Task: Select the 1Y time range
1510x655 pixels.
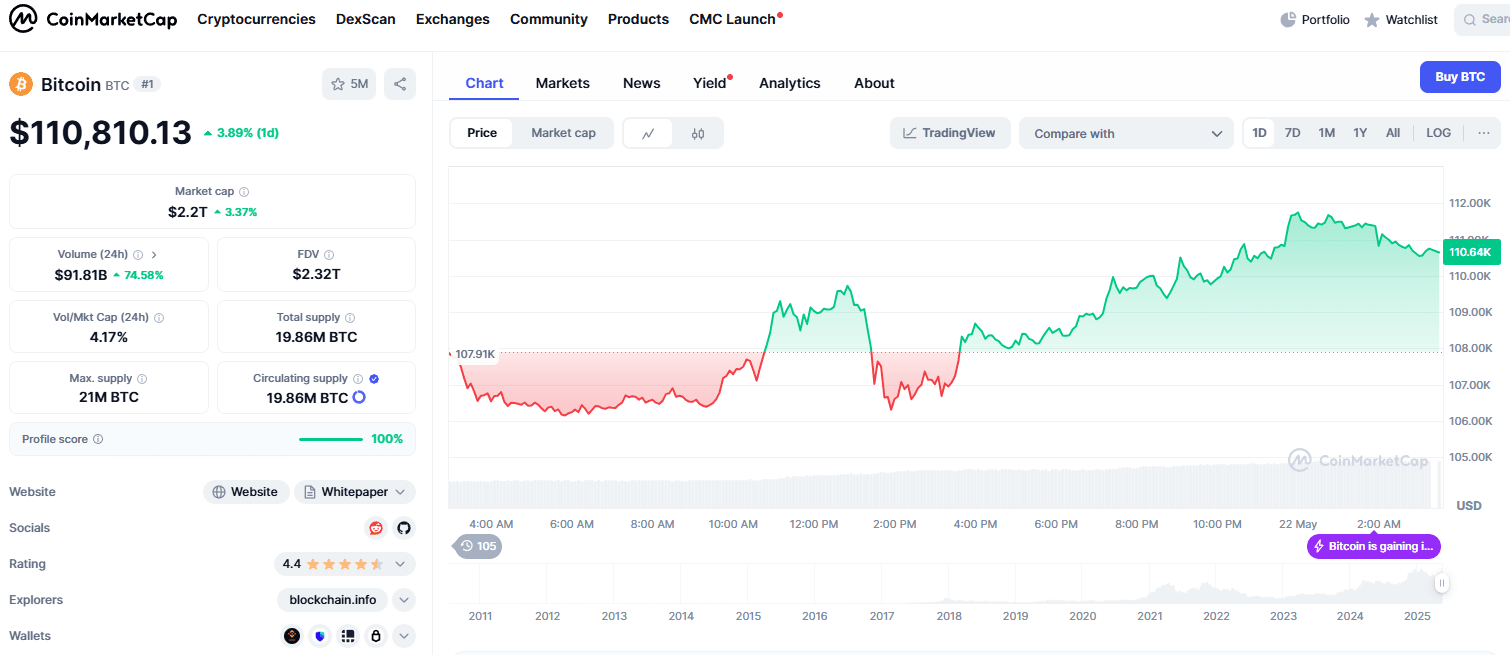Action: [1360, 133]
